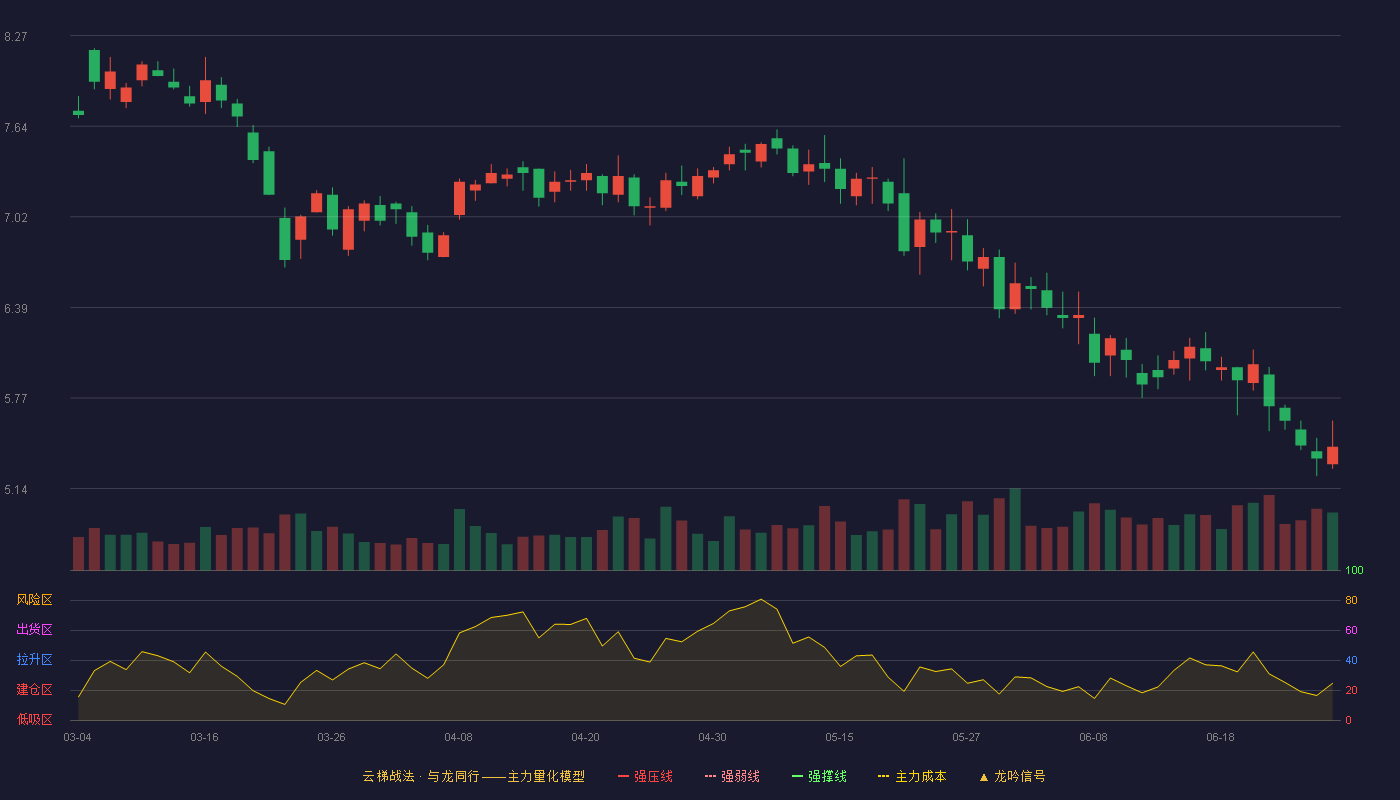The image size is (1400, 800).
Task: Click the 04-30 date label
Action: (x=712, y=737)
